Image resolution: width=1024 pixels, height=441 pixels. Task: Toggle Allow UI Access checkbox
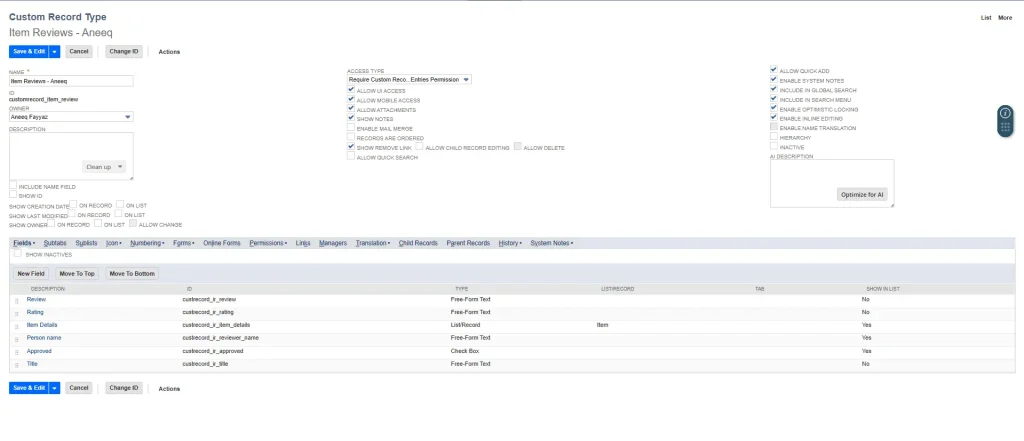(351, 90)
